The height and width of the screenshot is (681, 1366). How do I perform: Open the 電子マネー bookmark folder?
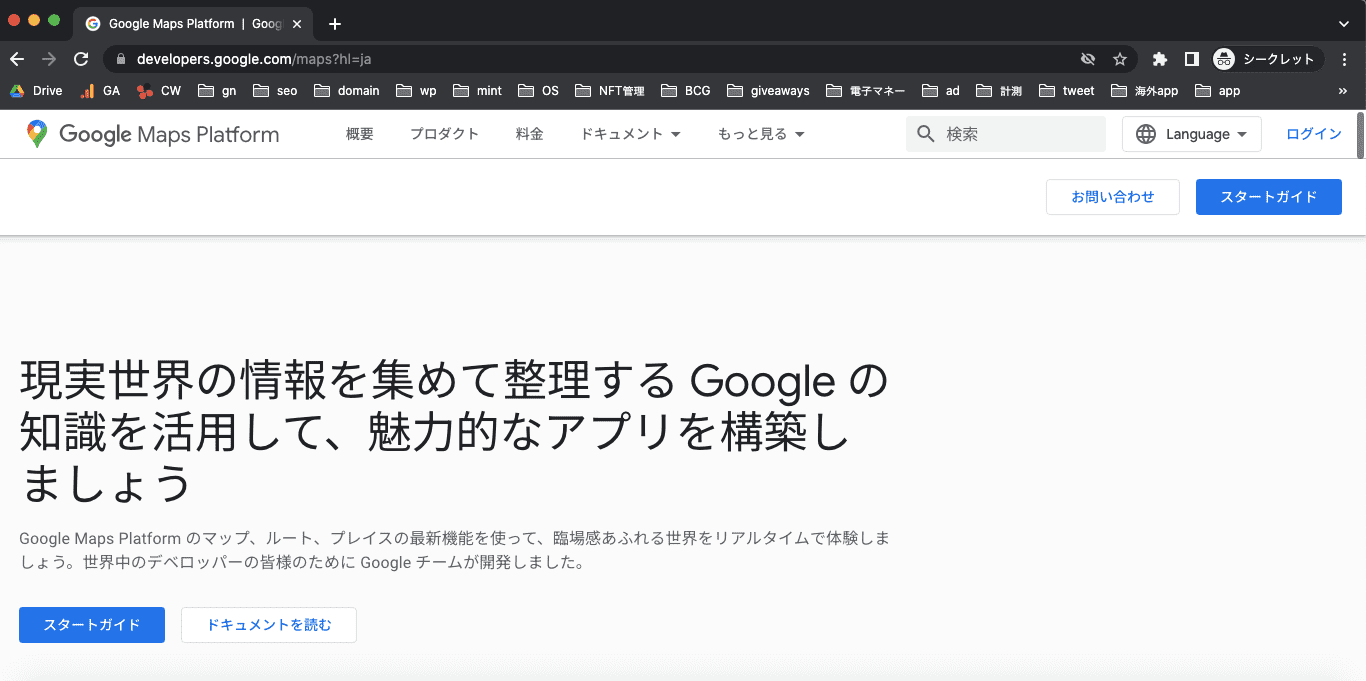(x=866, y=91)
